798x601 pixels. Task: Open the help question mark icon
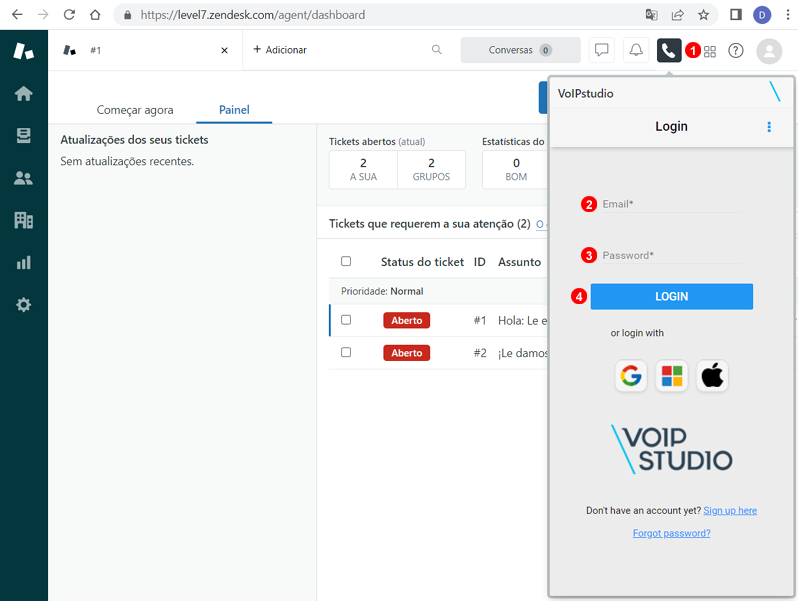(735, 50)
